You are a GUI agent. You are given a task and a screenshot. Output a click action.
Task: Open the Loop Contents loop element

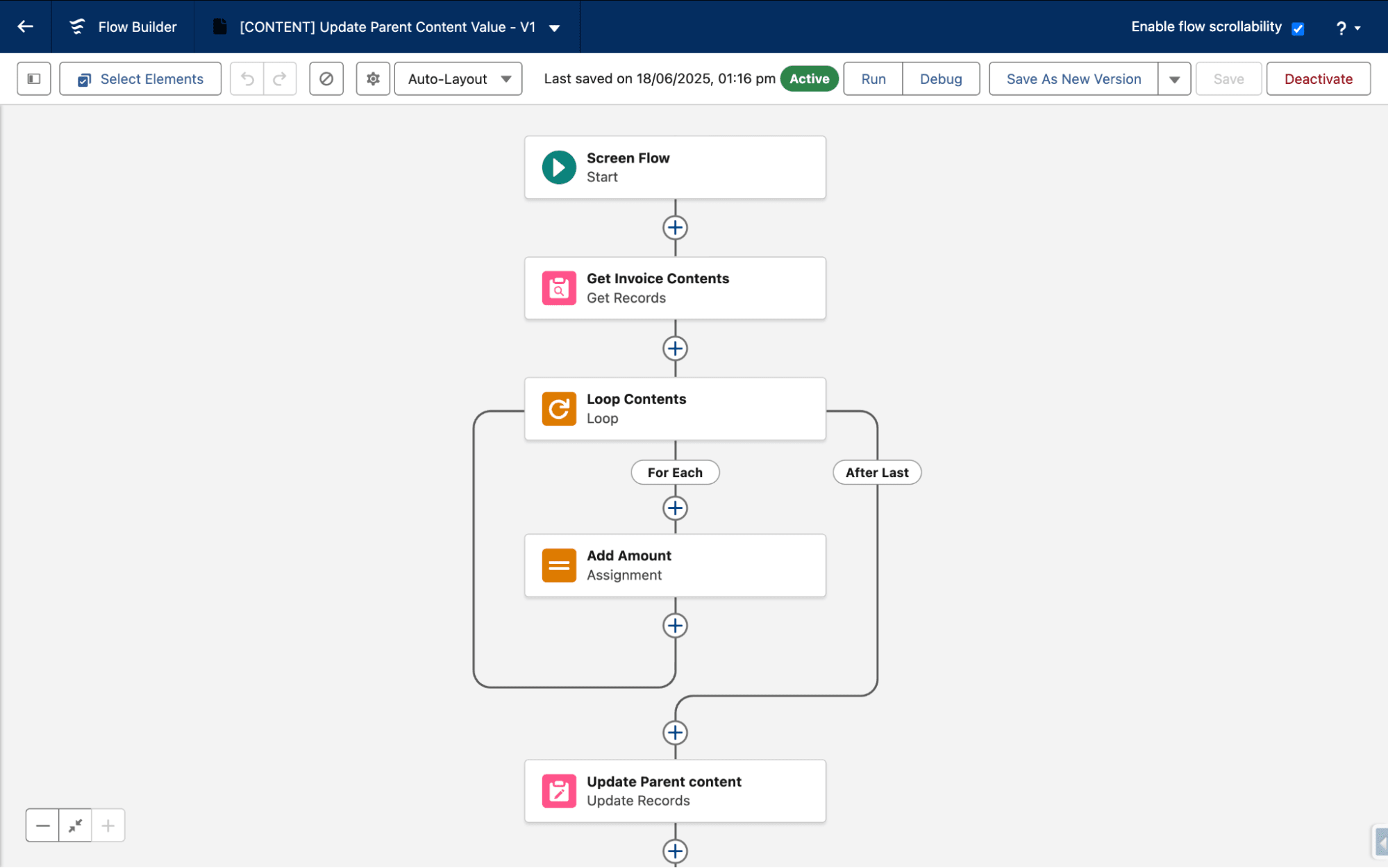(x=674, y=408)
